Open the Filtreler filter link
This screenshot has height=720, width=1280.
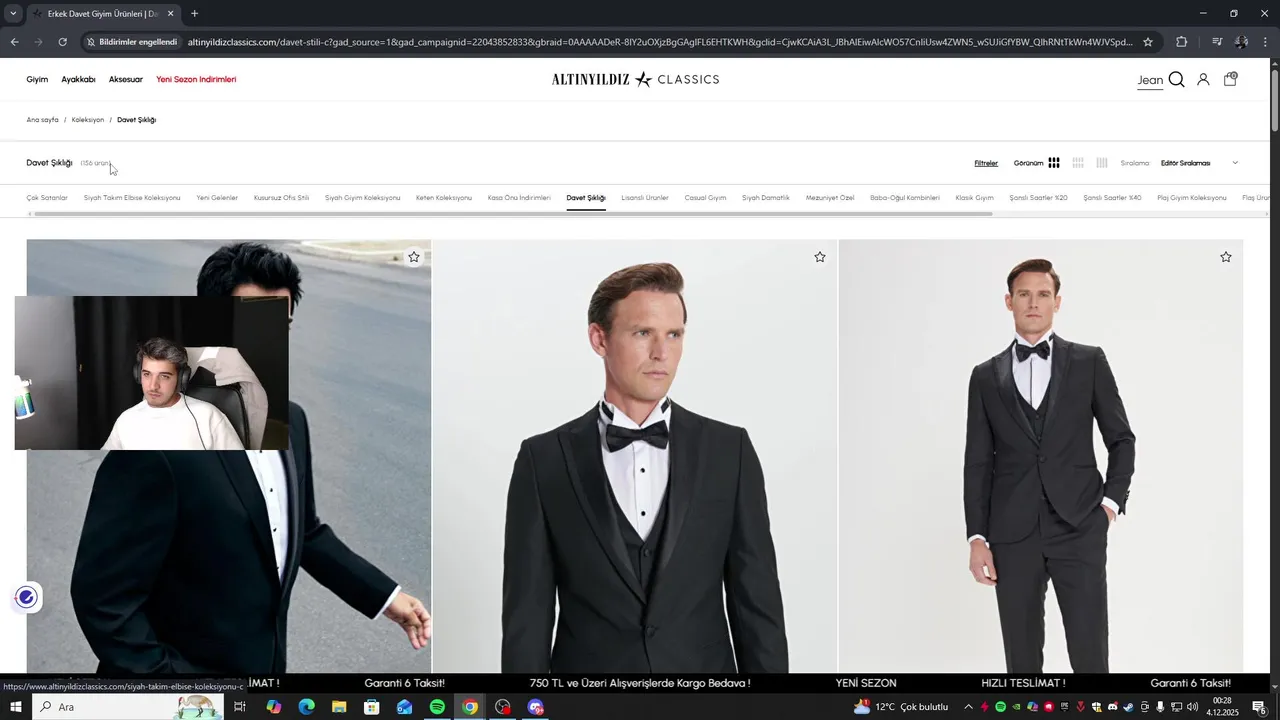[x=986, y=163]
